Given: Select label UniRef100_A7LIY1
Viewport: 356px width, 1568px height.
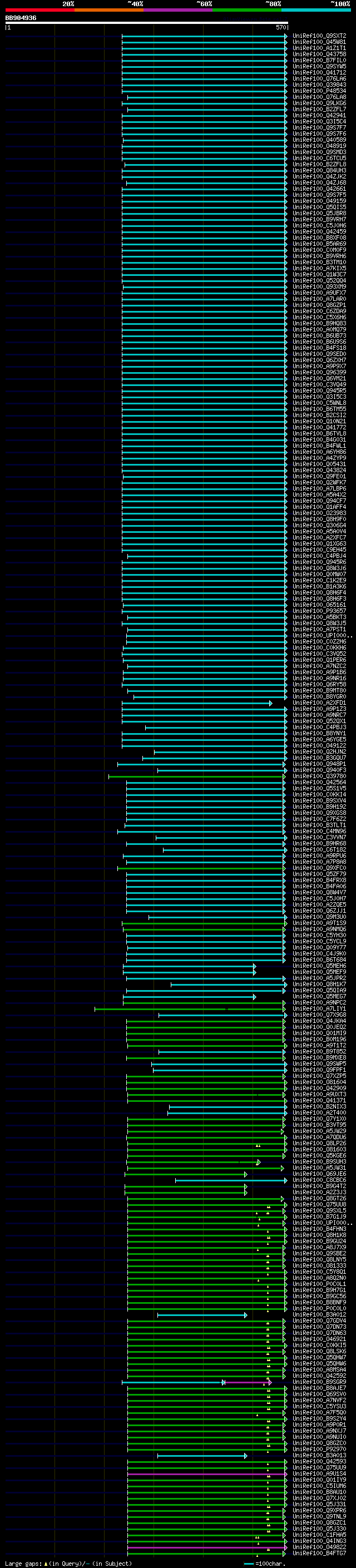Looking at the screenshot, I should tap(319, 1009).
